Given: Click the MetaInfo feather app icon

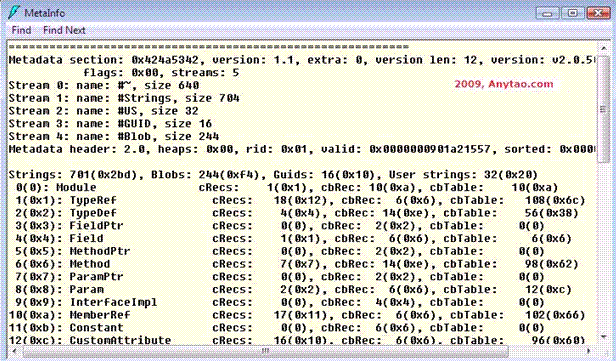Looking at the screenshot, I should (14, 12).
